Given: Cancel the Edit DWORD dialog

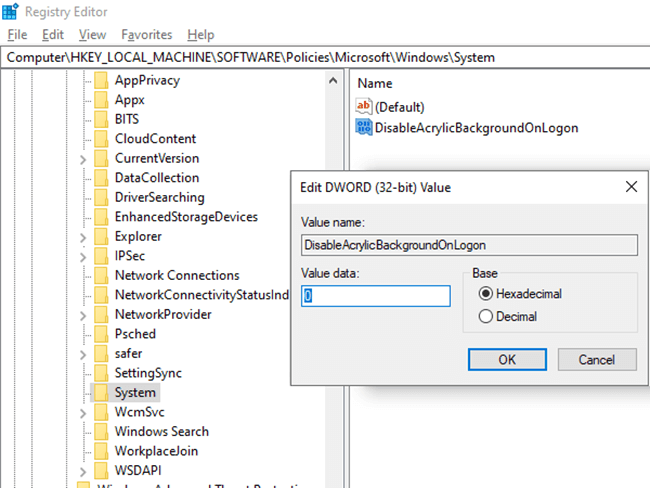Looking at the screenshot, I should pyautogui.click(x=597, y=359).
